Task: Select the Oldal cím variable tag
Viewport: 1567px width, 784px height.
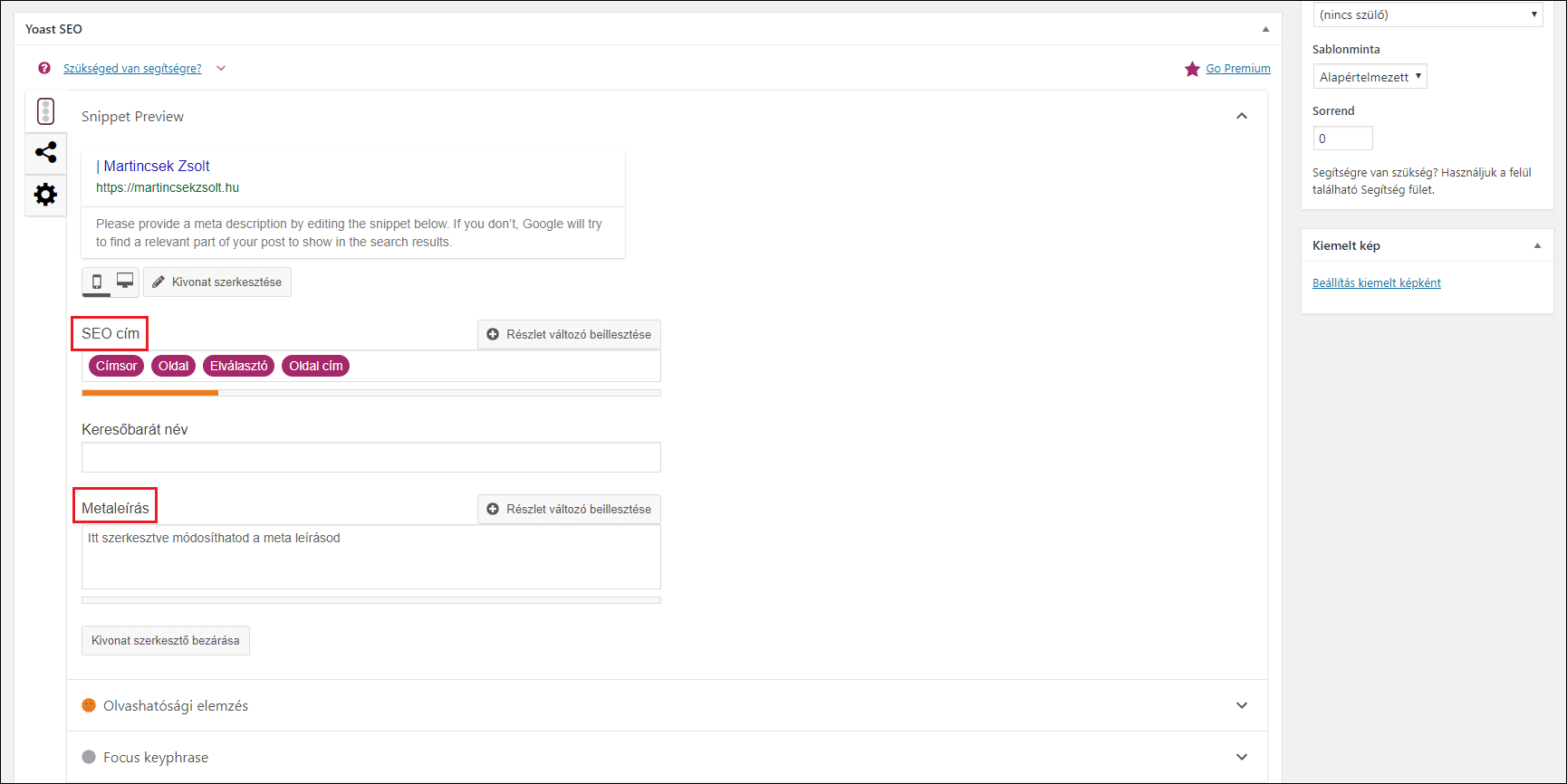Action: pyautogui.click(x=315, y=366)
